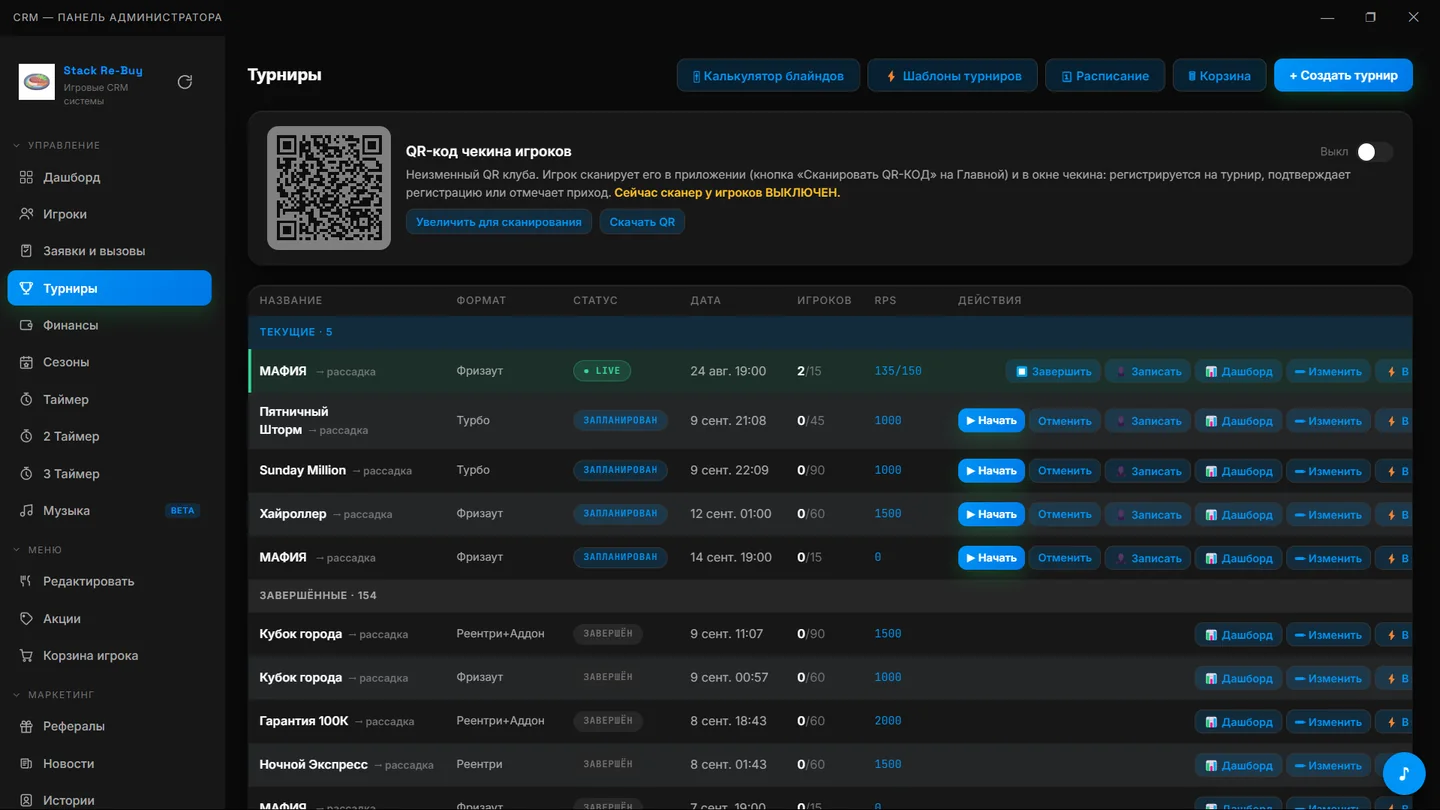Click the Акции tag icon
Image resolution: width=1440 pixels, height=810 pixels.
[x=27, y=618]
